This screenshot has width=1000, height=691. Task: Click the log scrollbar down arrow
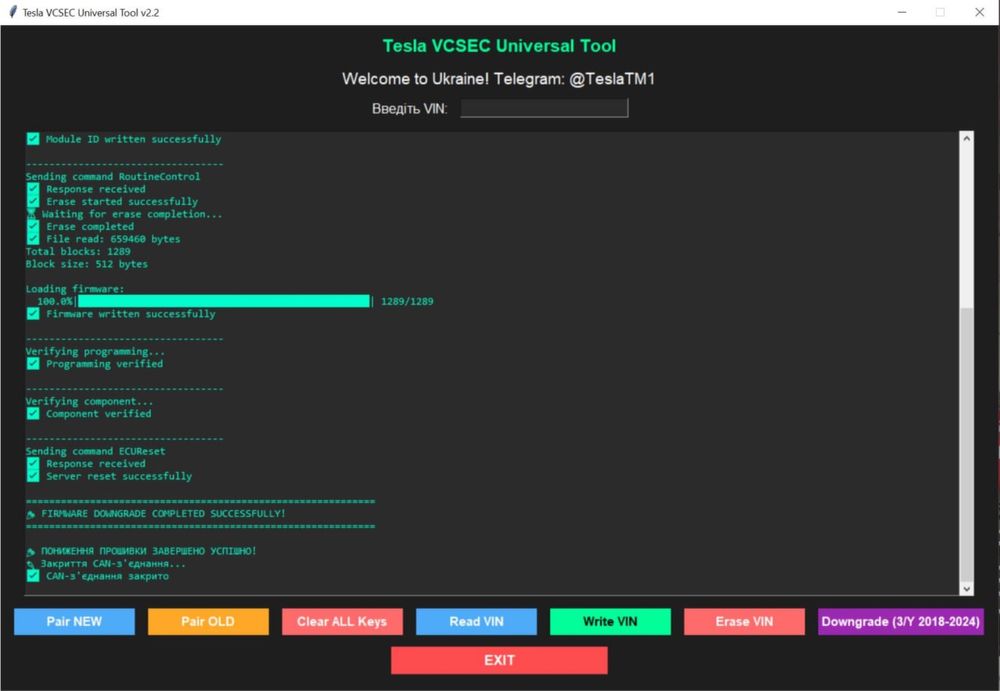[x=967, y=589]
